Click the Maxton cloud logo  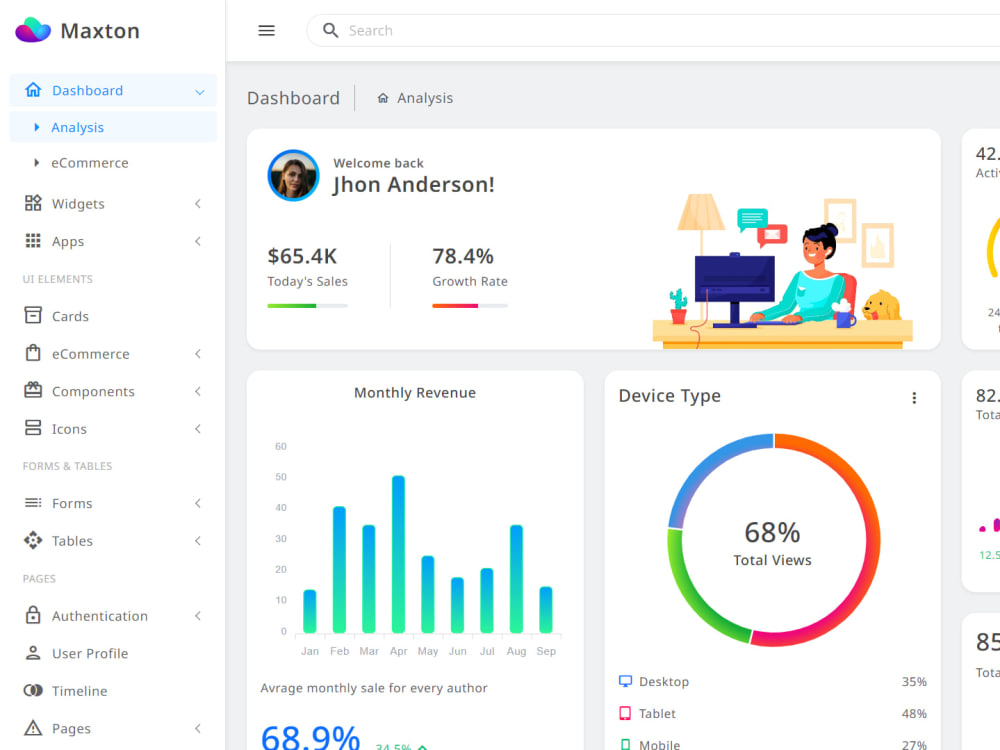click(33, 30)
